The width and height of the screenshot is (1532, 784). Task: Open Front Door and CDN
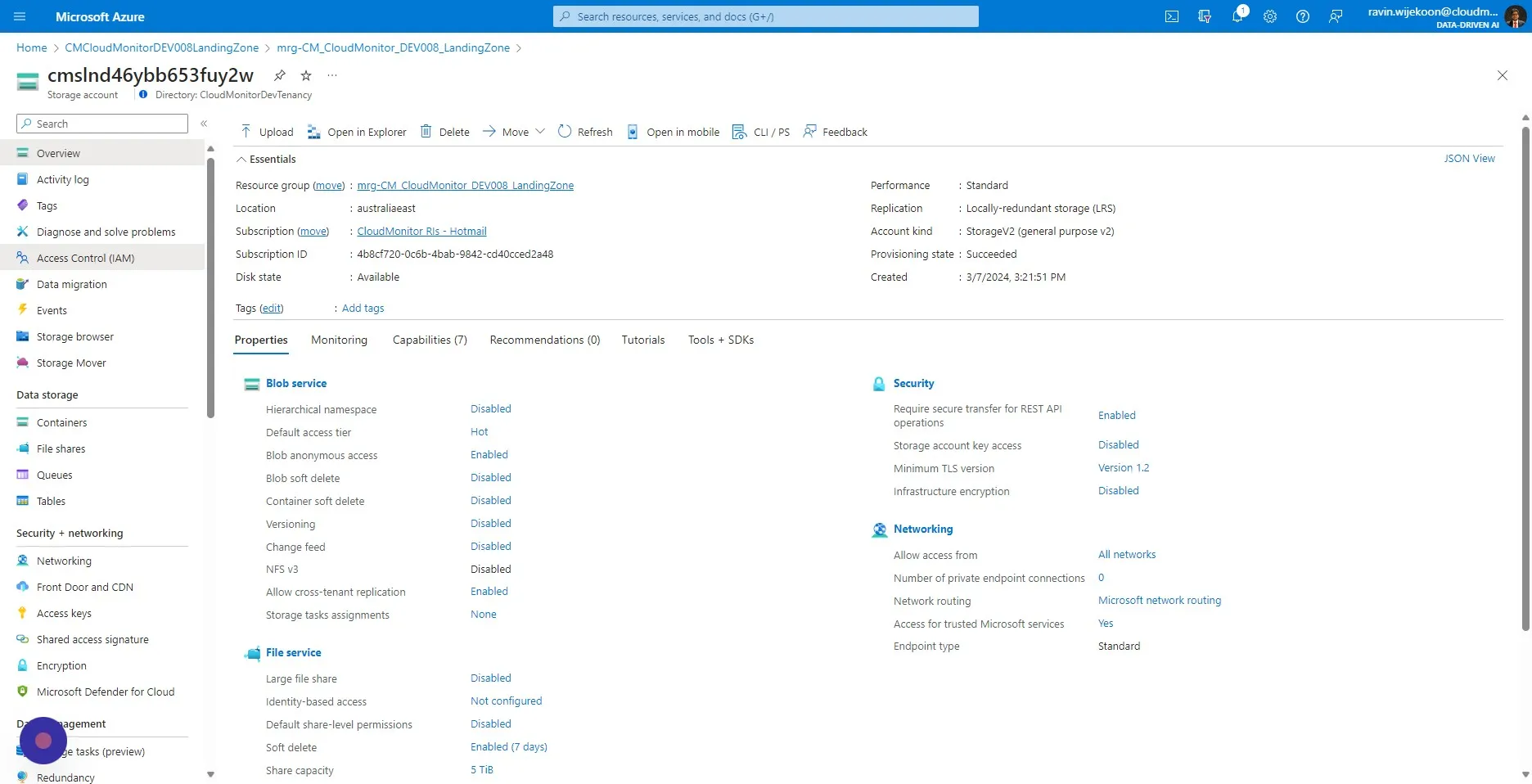(x=102, y=587)
